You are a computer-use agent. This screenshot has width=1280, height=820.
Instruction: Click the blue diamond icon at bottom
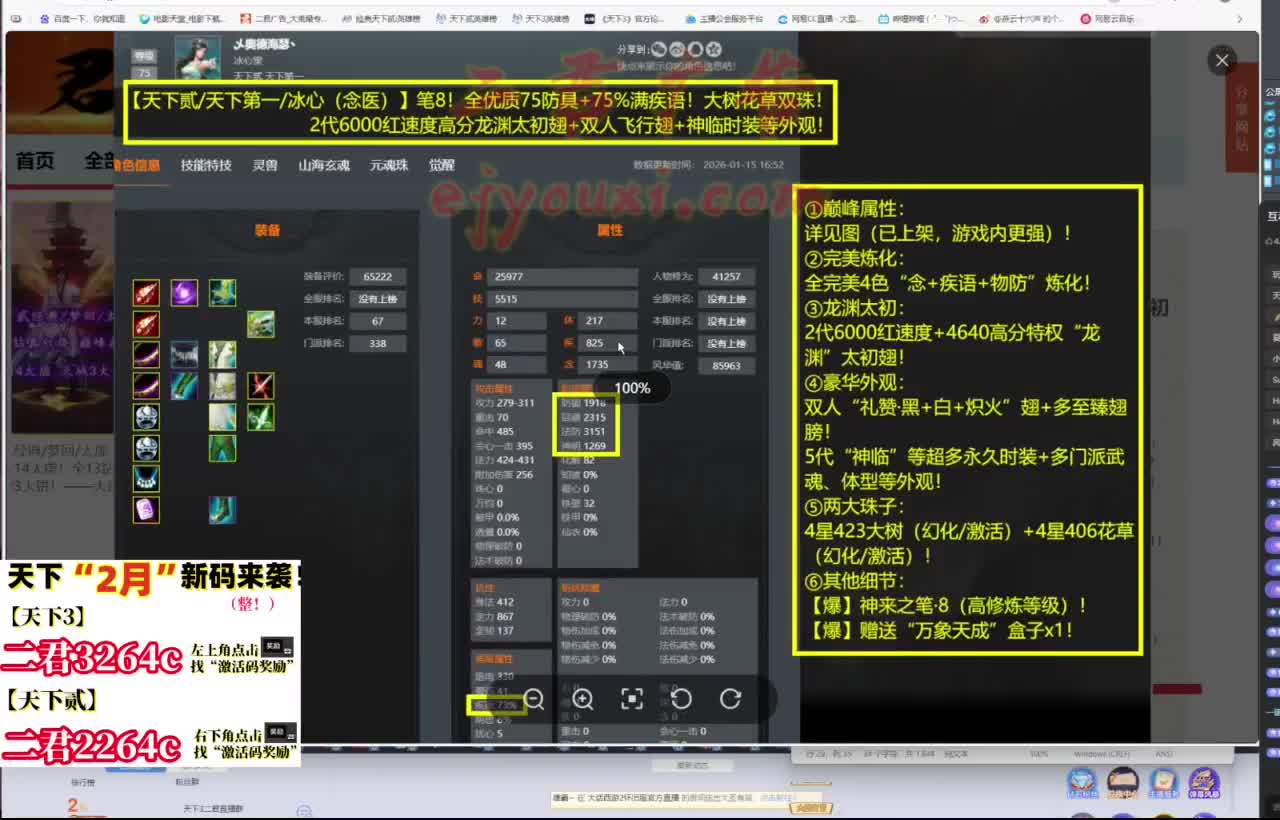coord(1082,784)
